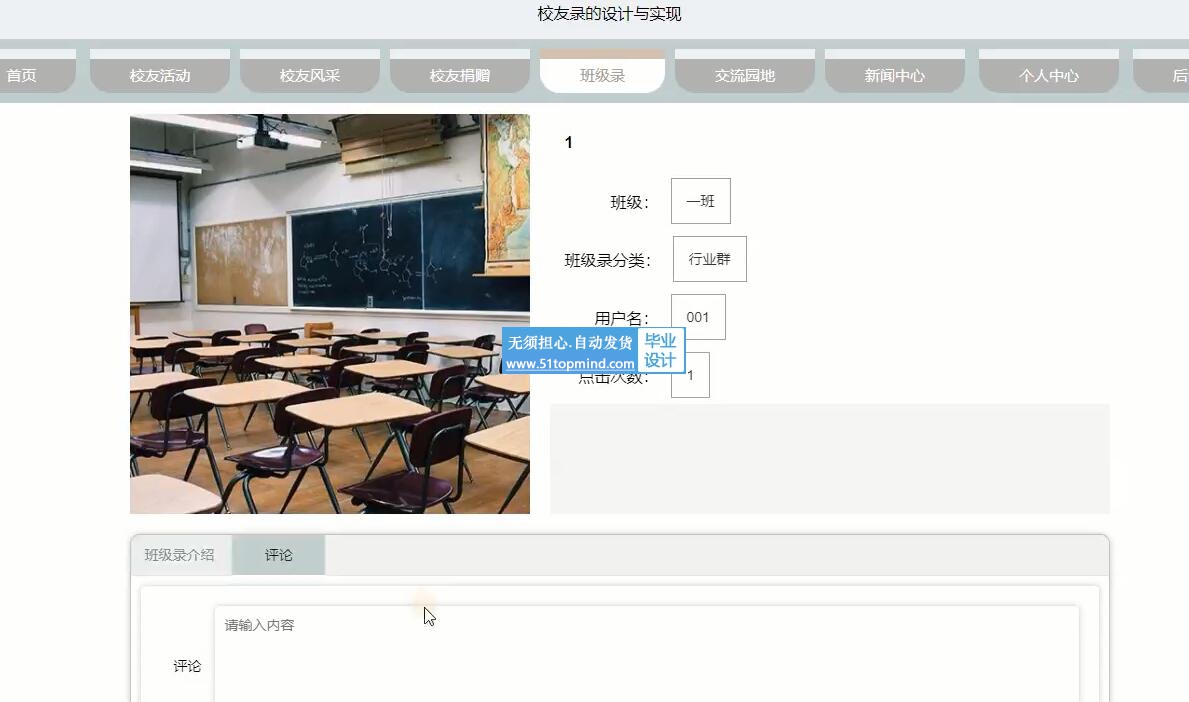This screenshot has width=1189, height=702.
Task: Click the 班级录分类 value box 行业群
Action: click(x=710, y=259)
